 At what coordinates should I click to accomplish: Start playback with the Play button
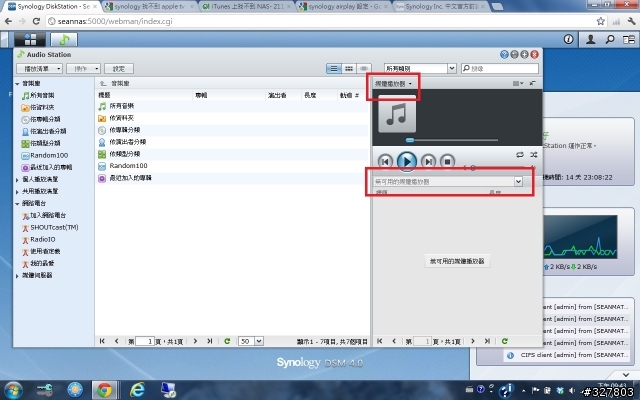[x=407, y=162]
